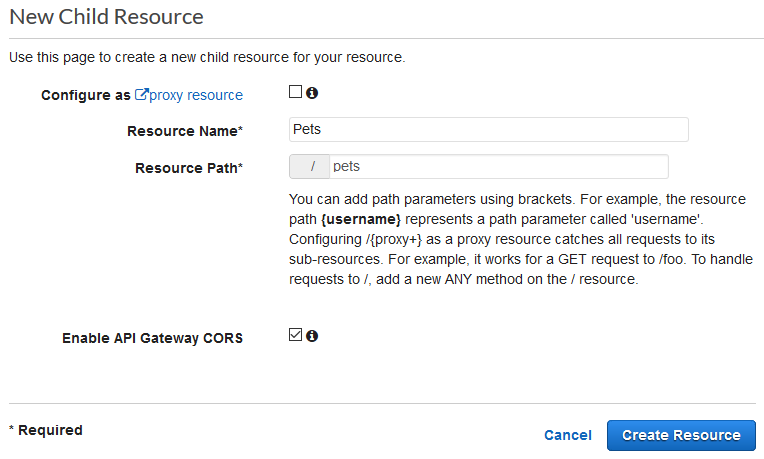
Task: Click the Resource Path* label
Action: point(189,168)
